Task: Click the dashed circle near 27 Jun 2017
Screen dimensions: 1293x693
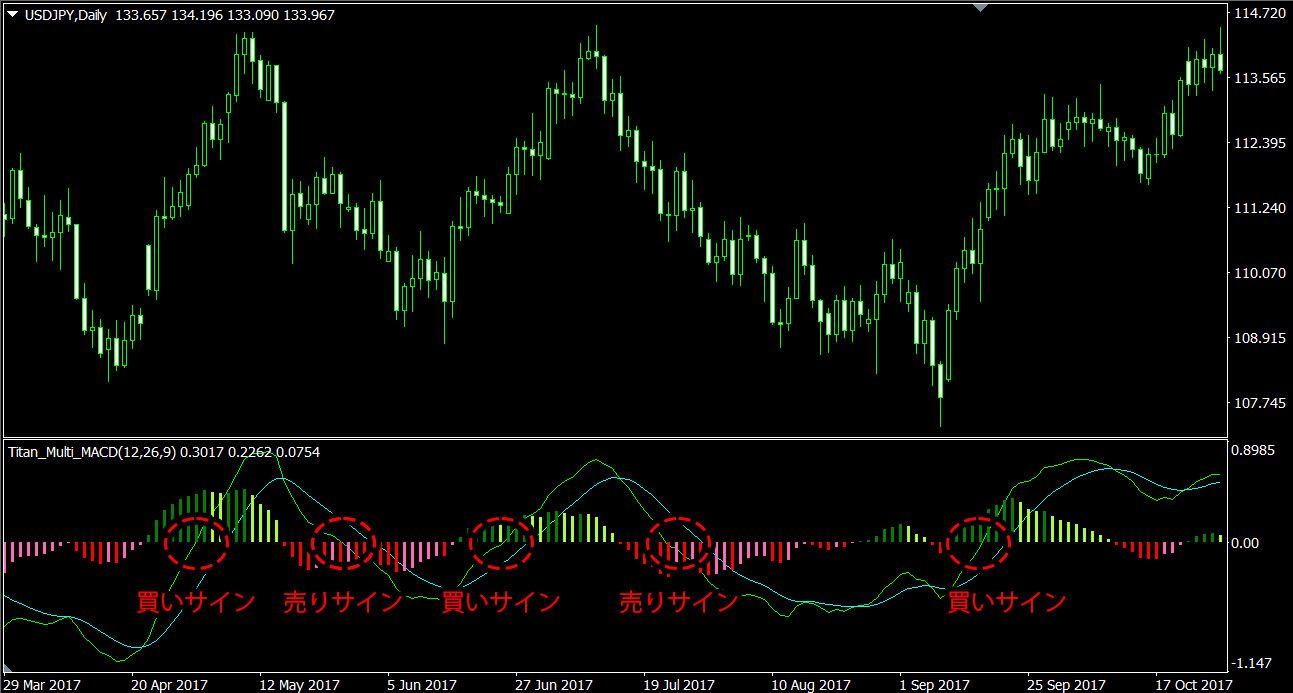Action: (502, 543)
